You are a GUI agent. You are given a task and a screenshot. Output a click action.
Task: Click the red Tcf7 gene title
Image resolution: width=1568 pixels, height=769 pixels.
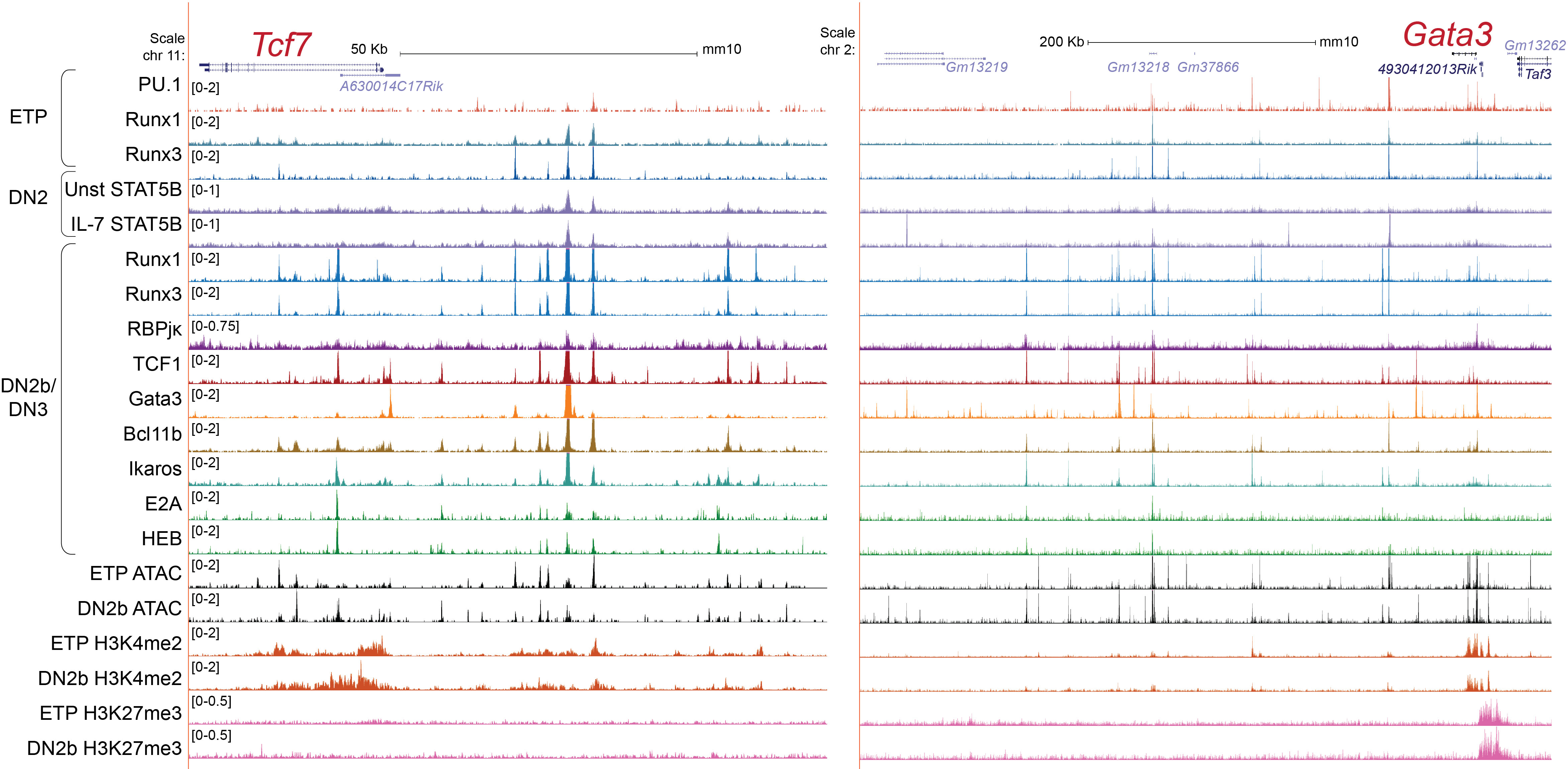(x=281, y=44)
